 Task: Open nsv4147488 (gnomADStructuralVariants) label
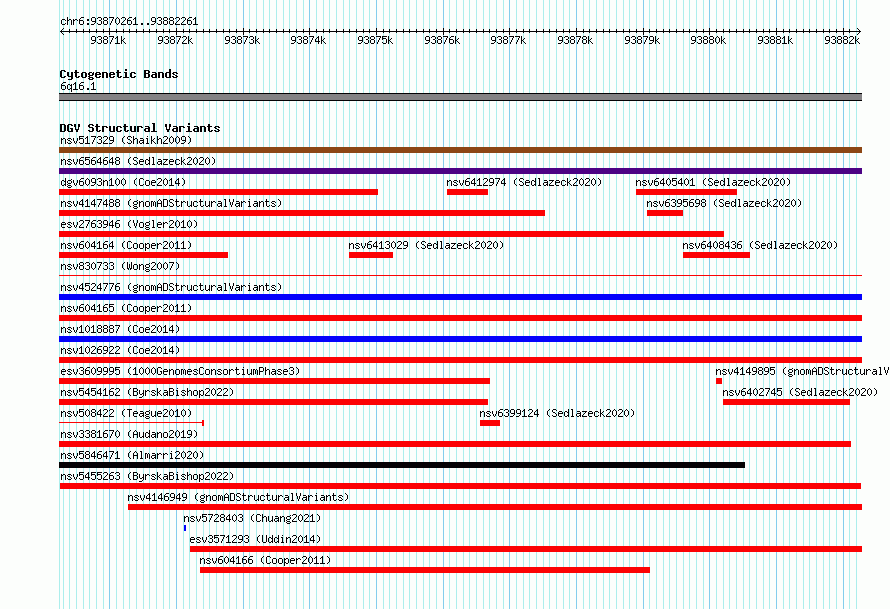pyautogui.click(x=171, y=203)
